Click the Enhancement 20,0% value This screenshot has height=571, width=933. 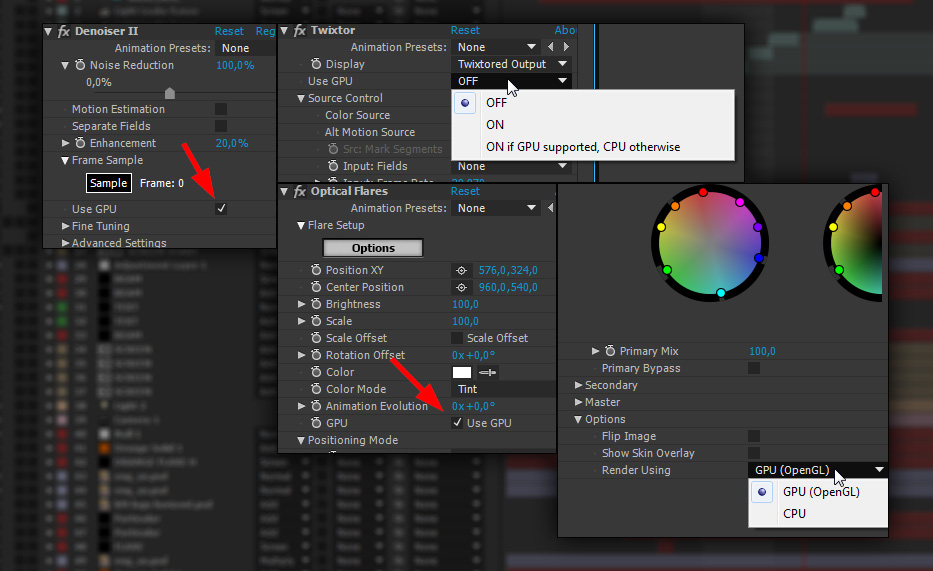(231, 143)
